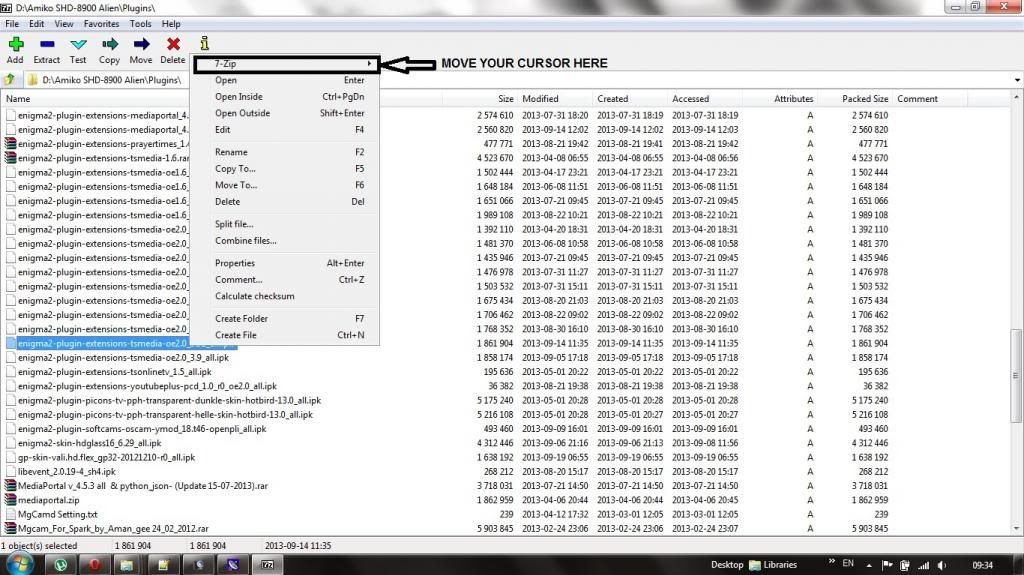Click RAR icon of the MediaPortal v_4.5.3 archive
Viewport: 1024px width, 575px height.
click(10, 485)
